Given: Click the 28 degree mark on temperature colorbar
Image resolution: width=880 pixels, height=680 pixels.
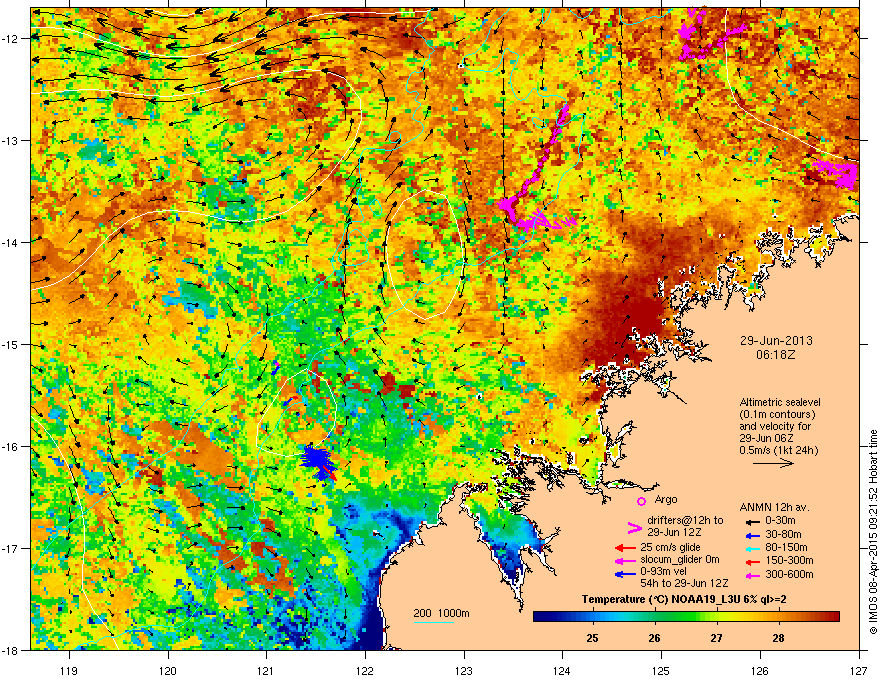Looking at the screenshot, I should pyautogui.click(x=778, y=638).
